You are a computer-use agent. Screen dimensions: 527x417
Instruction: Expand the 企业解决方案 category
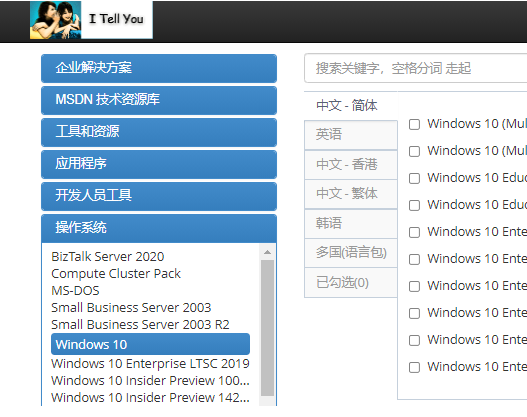tap(159, 68)
